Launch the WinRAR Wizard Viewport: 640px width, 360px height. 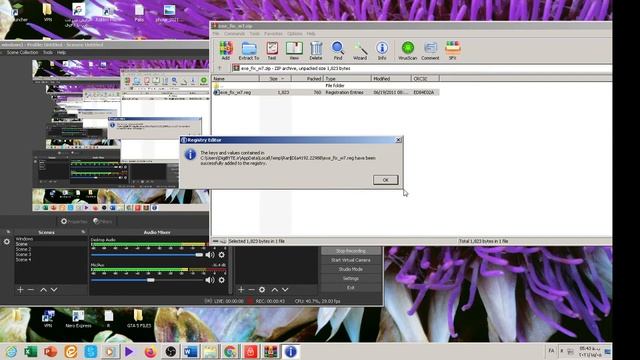360,50
